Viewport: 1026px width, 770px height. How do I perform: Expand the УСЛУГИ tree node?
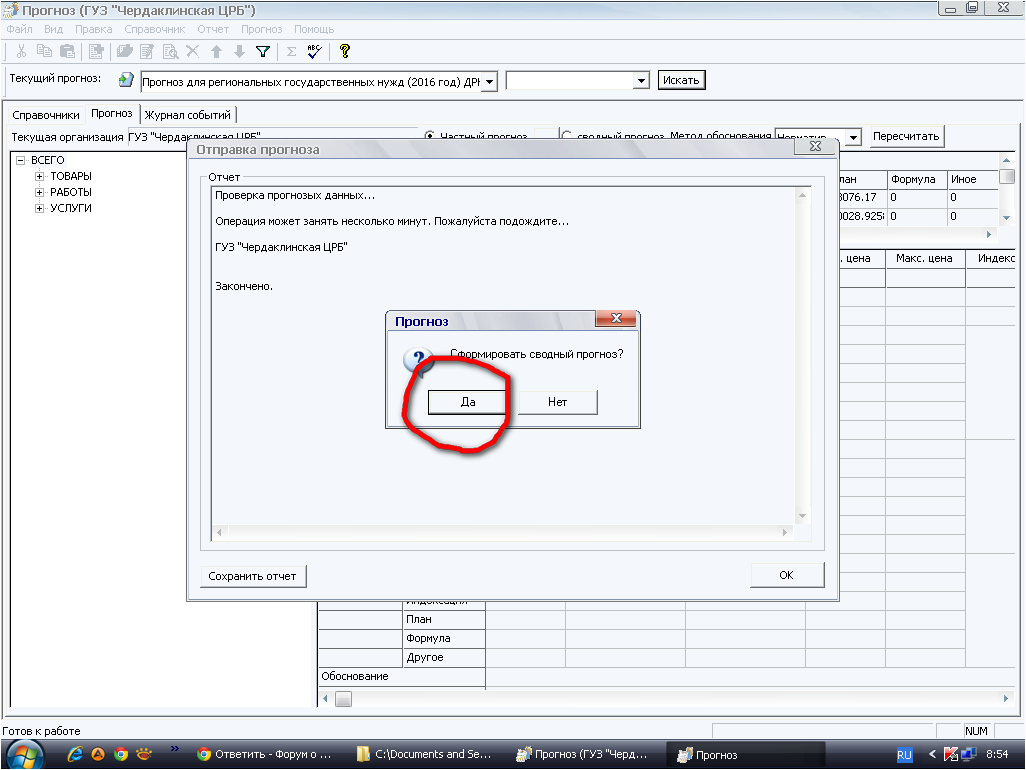coord(40,208)
